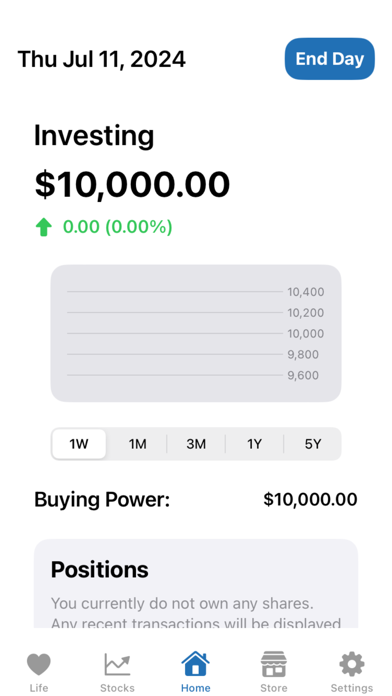Viewport: 392px width, 696px height.
Task: Open the Settings gear icon
Action: point(352,664)
